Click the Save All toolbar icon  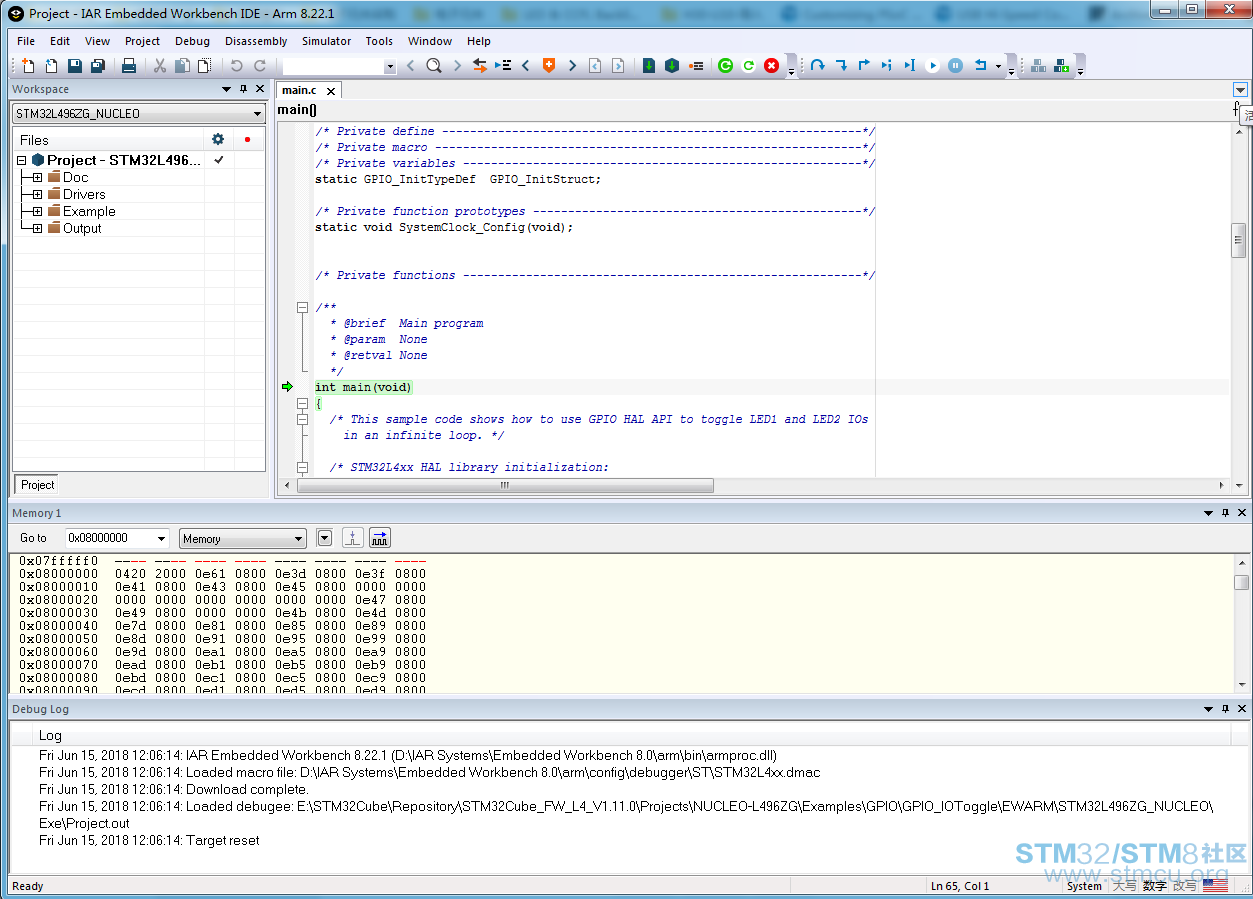pyautogui.click(x=98, y=65)
